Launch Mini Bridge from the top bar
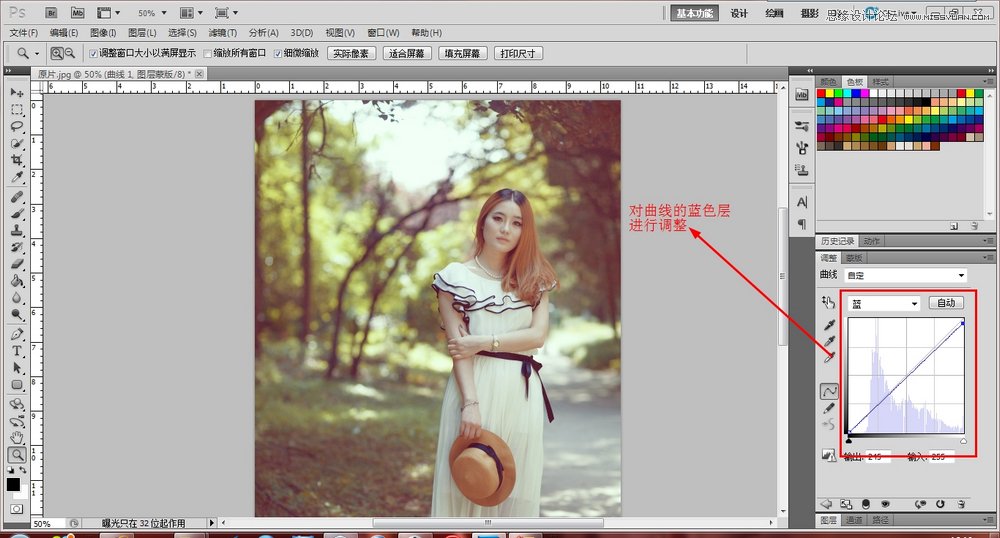The width and height of the screenshot is (1000, 538). (x=77, y=13)
